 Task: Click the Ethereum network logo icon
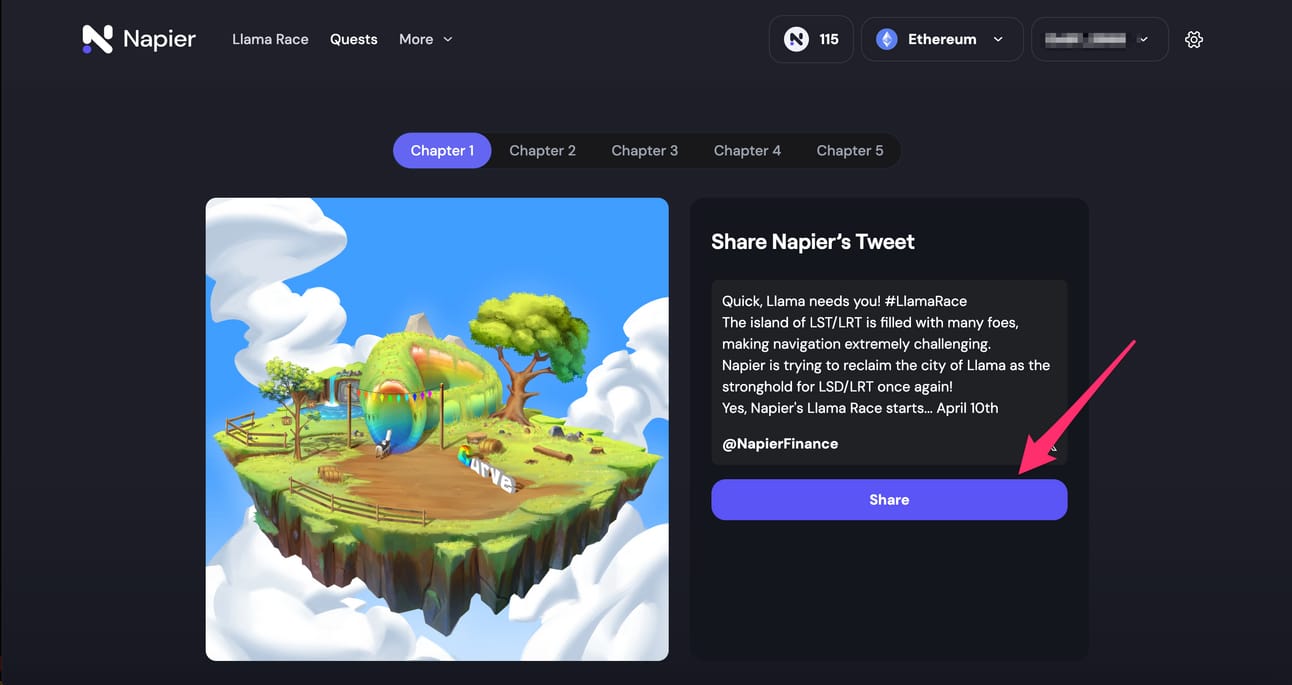[x=887, y=39]
